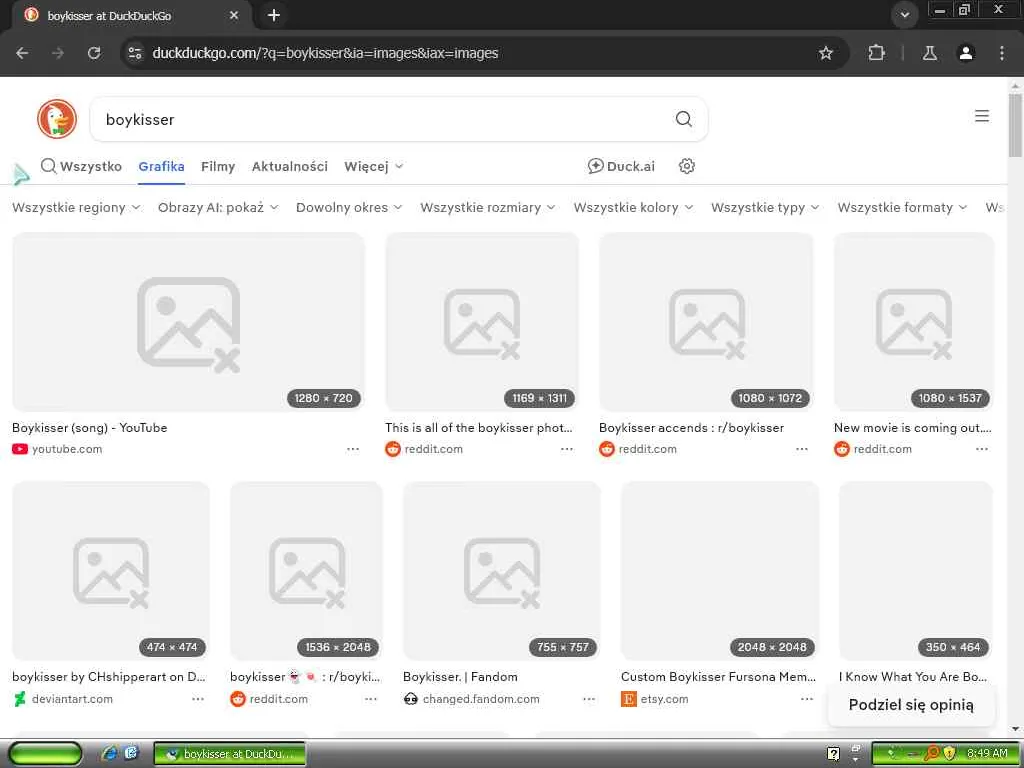Open Chrome Labs flask icon
The width and height of the screenshot is (1024, 768).
(930, 53)
